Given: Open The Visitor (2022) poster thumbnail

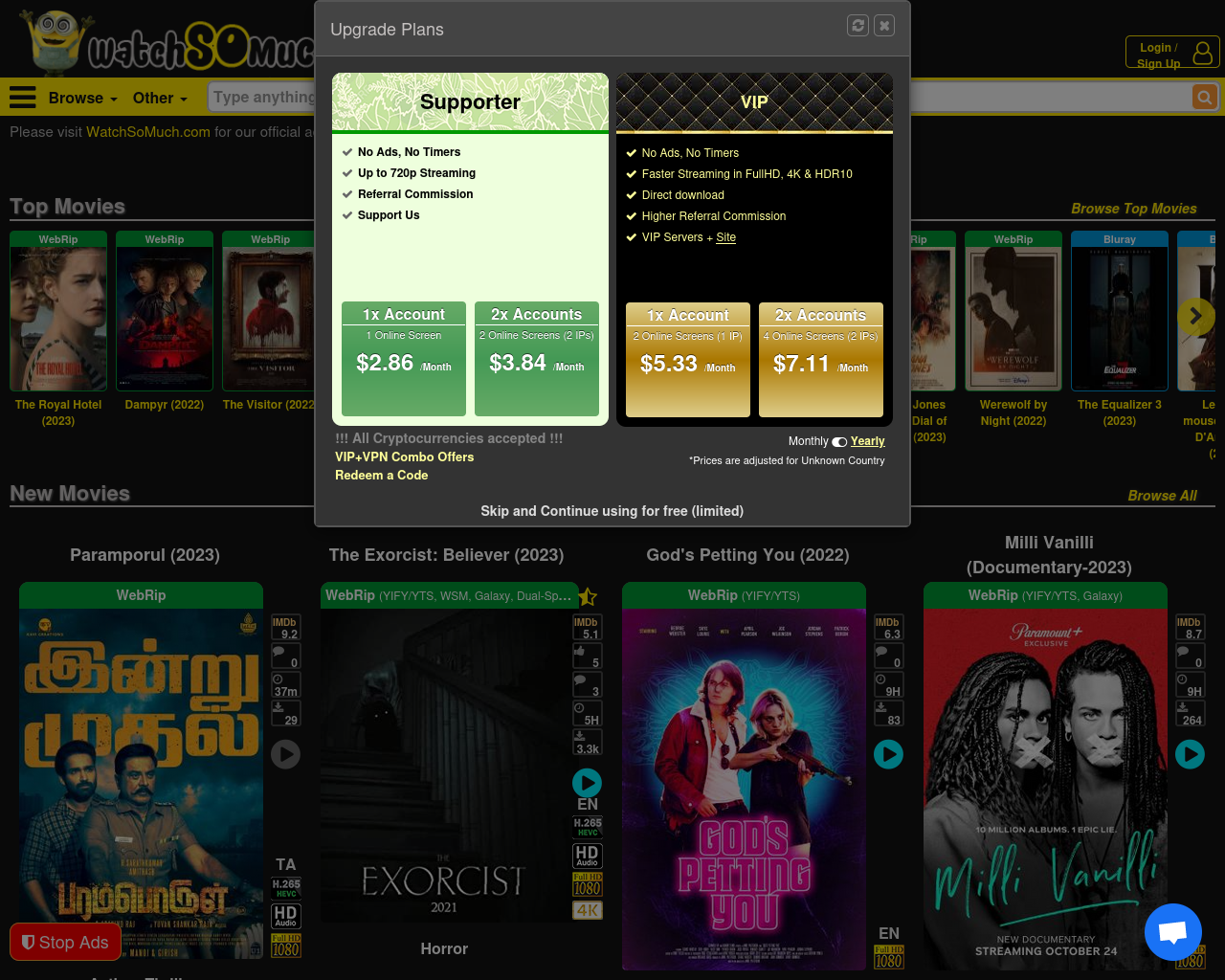Looking at the screenshot, I should point(269,319).
